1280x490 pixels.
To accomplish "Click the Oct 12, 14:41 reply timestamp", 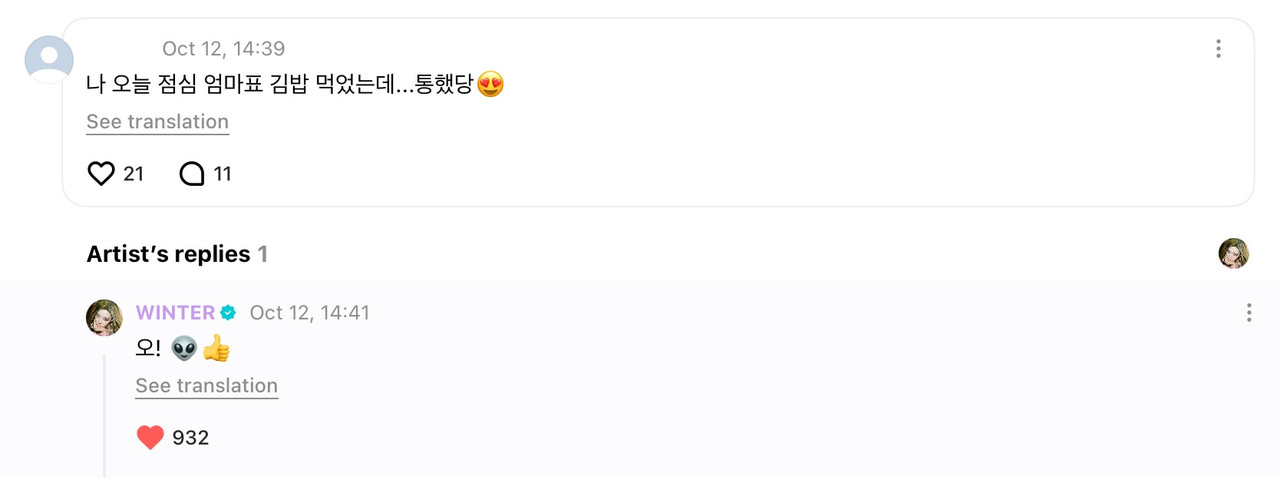I will point(309,313).
